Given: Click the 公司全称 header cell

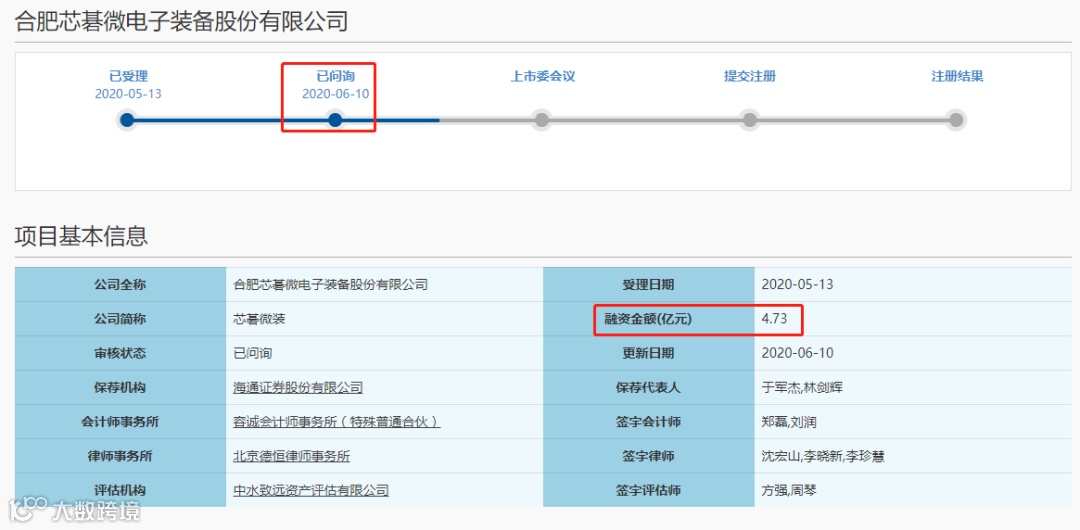Looking at the screenshot, I should point(121,284).
